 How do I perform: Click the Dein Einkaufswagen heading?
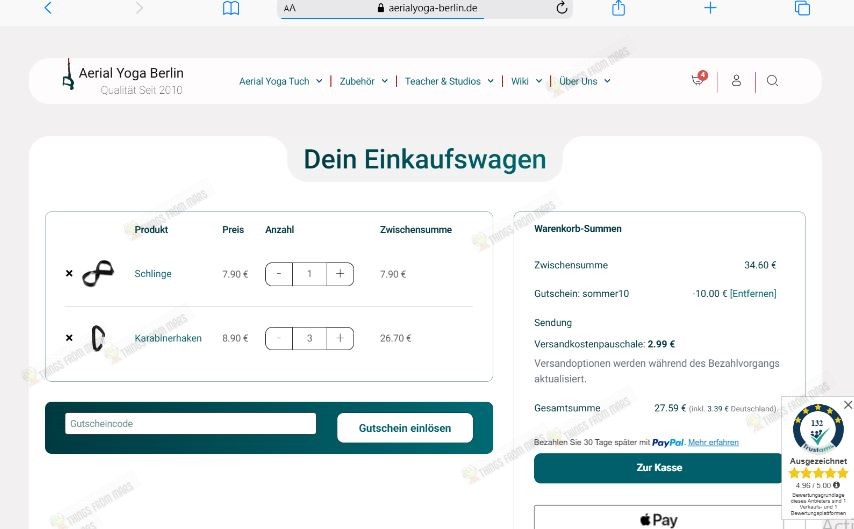click(425, 160)
